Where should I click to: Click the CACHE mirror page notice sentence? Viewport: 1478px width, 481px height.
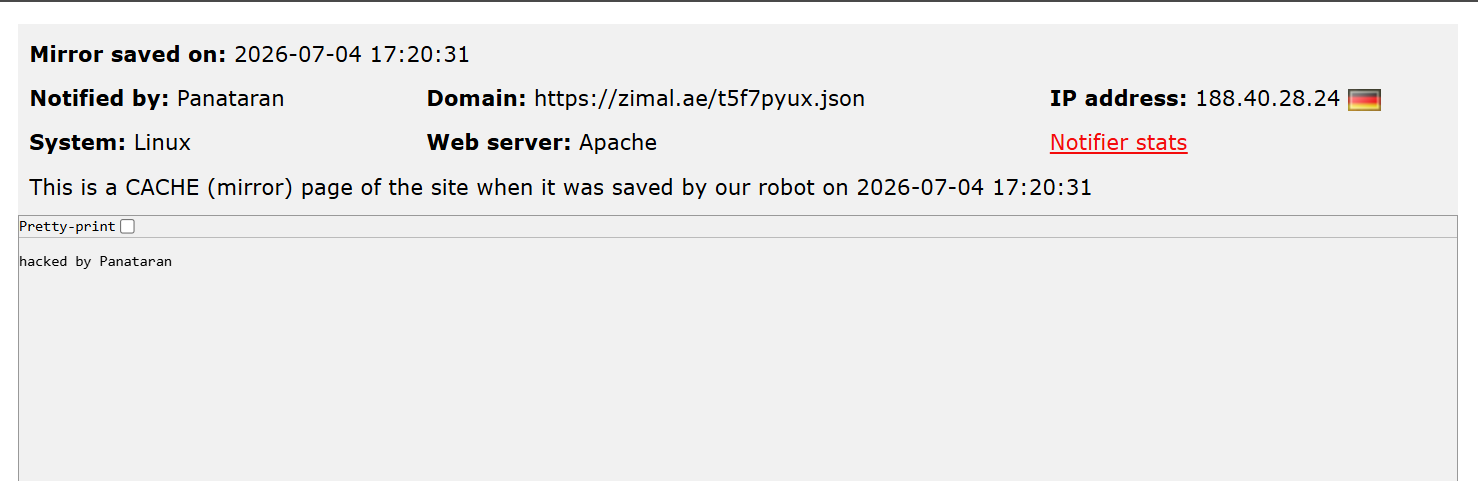560,187
